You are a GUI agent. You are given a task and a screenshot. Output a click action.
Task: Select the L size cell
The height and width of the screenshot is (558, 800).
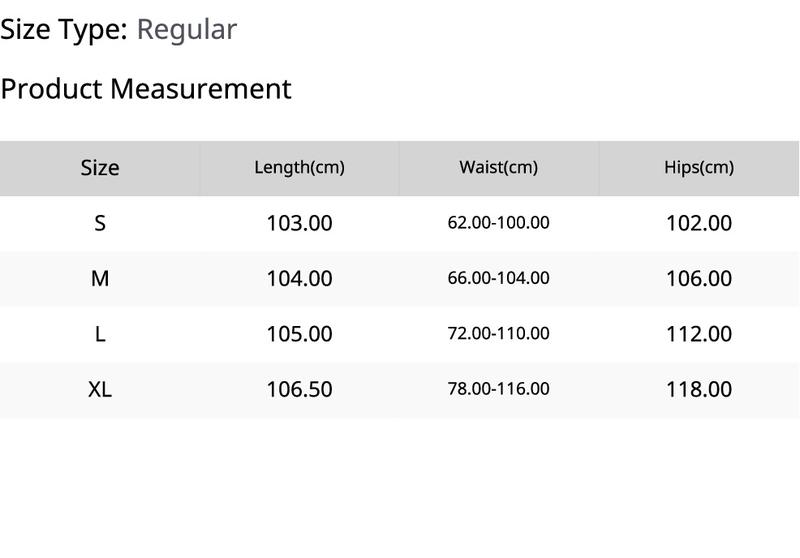[x=100, y=334]
